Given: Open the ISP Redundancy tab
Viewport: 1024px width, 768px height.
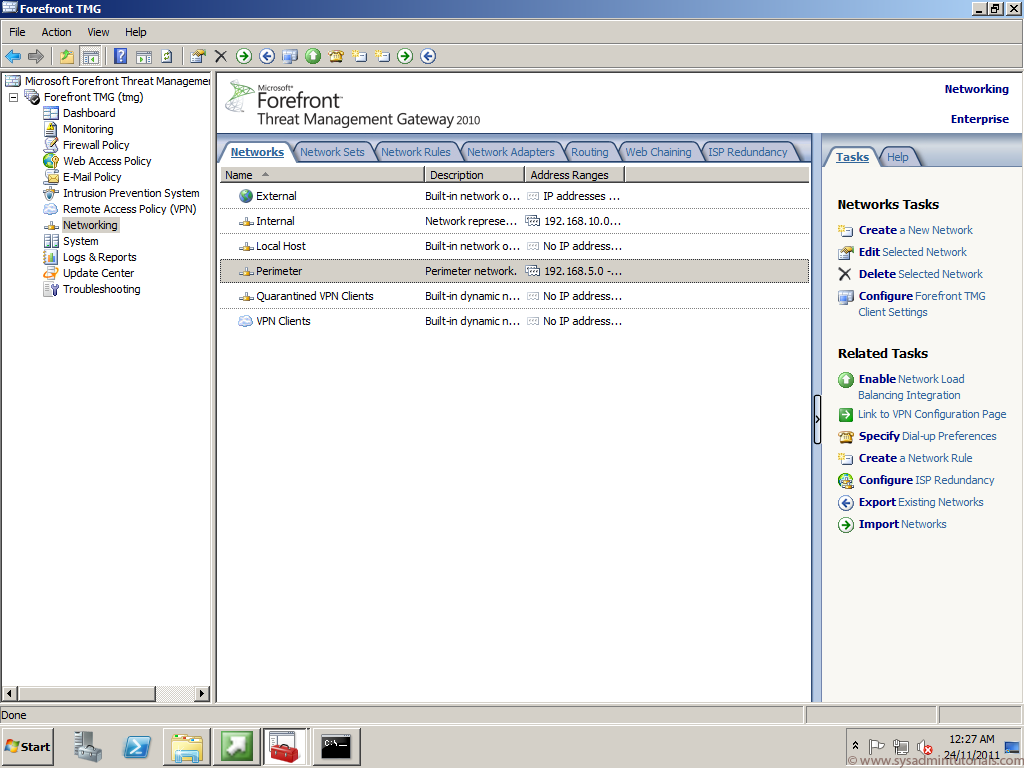Looking at the screenshot, I should pos(747,152).
